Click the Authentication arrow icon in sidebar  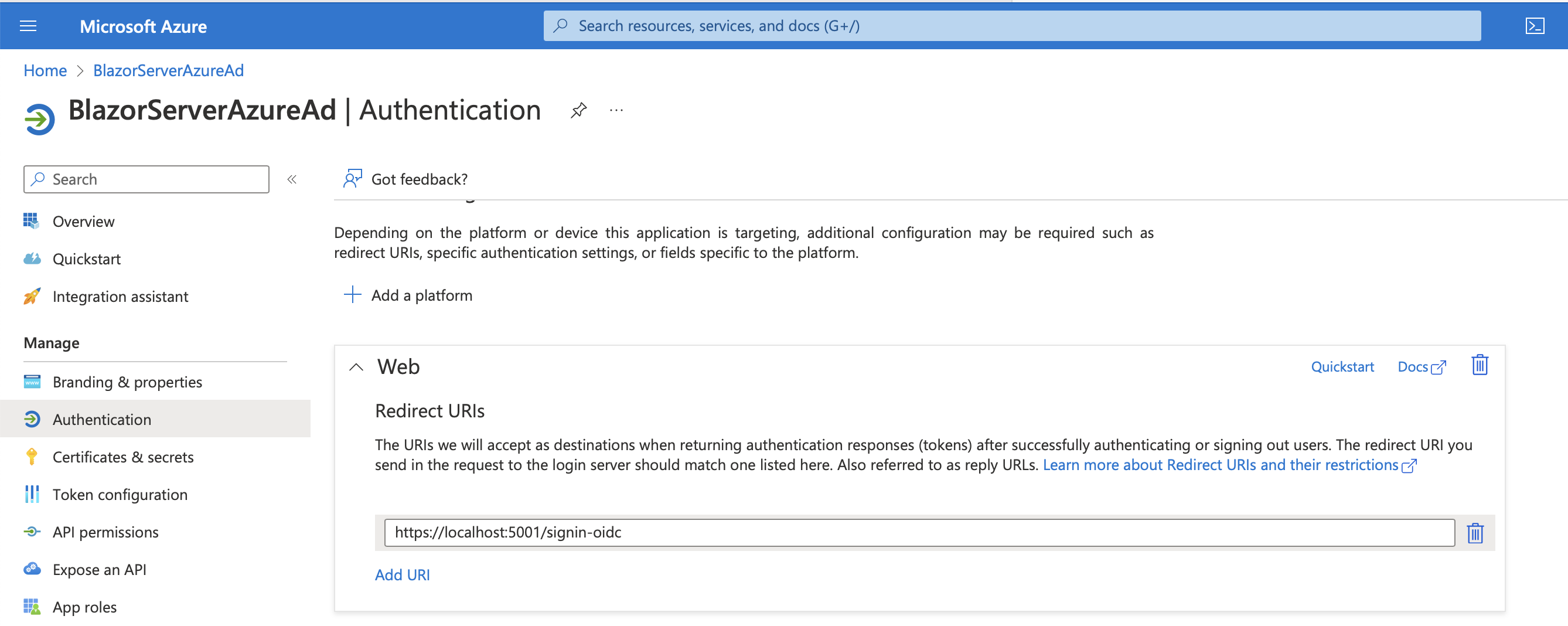32,420
